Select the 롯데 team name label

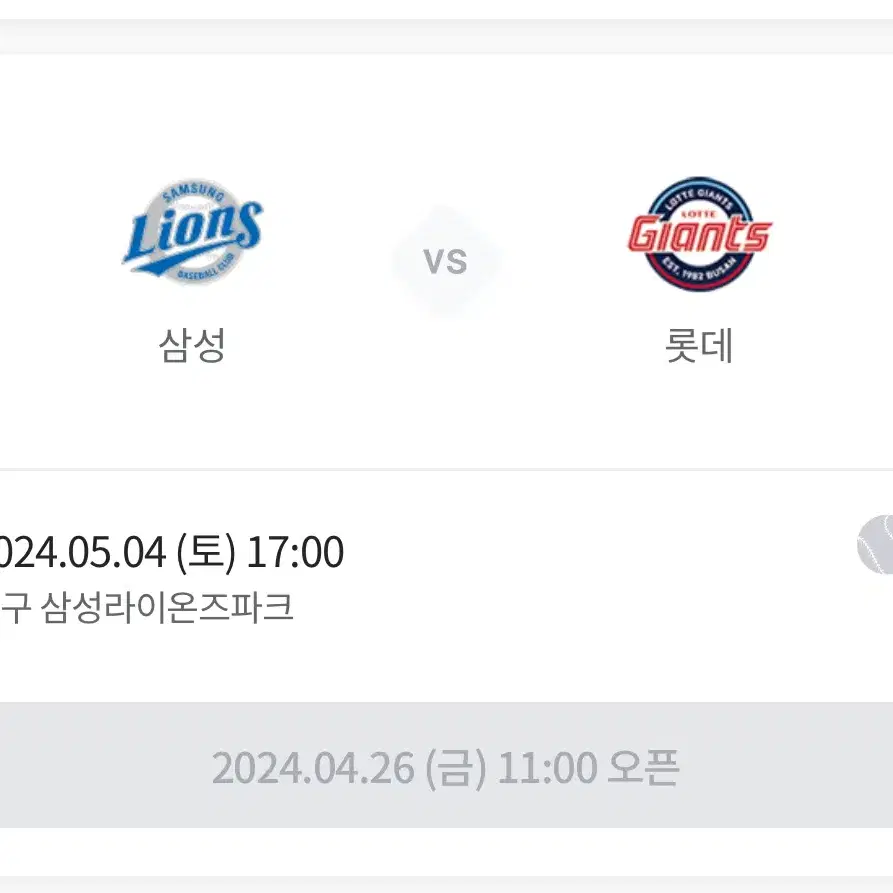click(699, 345)
